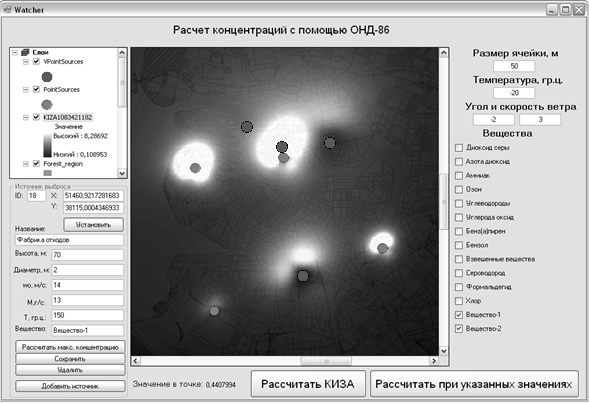This screenshot has height=403, width=589.
Task: Select the KIZA1083421182 layer item
Action: pos(68,117)
